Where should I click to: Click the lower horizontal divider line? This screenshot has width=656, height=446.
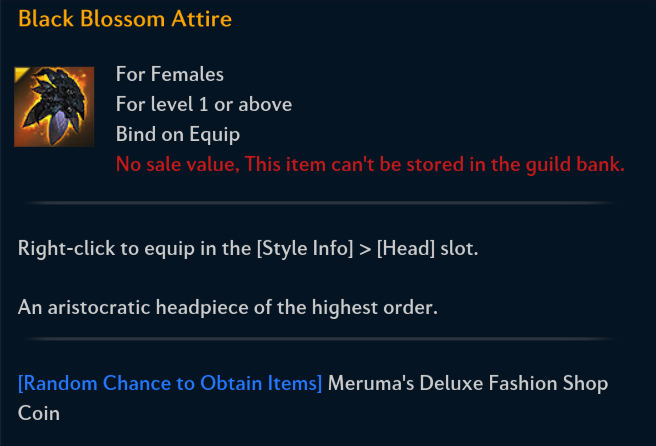tap(320, 341)
